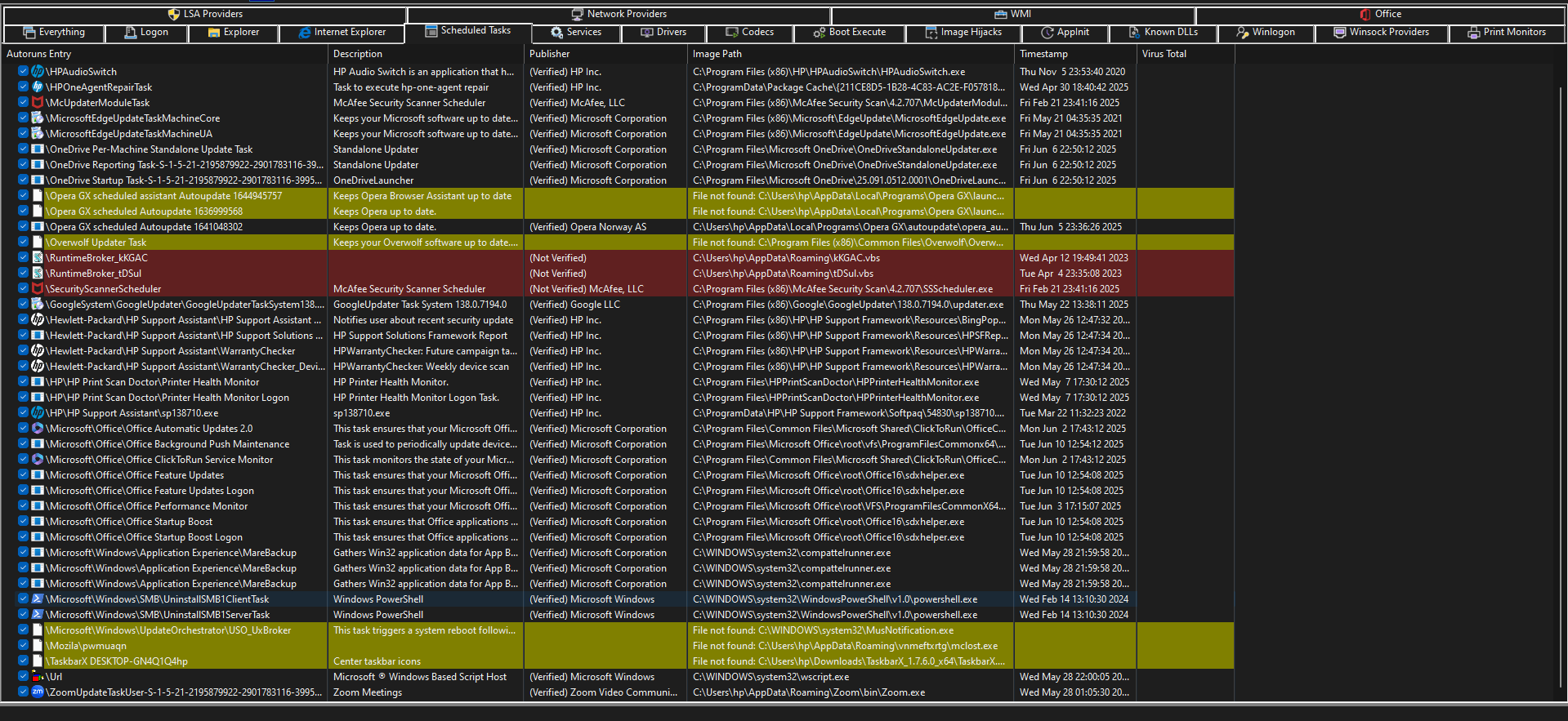The image size is (1568, 721).
Task: Uncheck the Mozila\pwmuaqn scheduled task
Action: [x=24, y=646]
